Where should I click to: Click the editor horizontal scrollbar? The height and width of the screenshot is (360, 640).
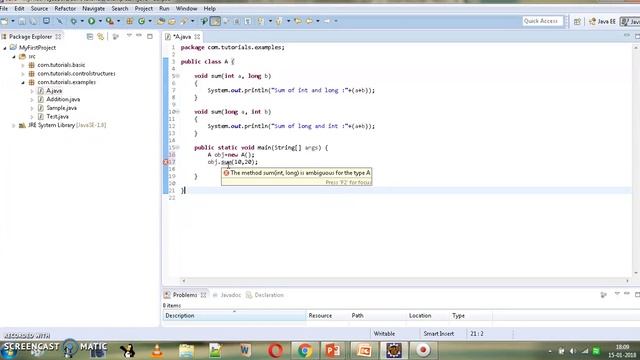click(x=405, y=280)
